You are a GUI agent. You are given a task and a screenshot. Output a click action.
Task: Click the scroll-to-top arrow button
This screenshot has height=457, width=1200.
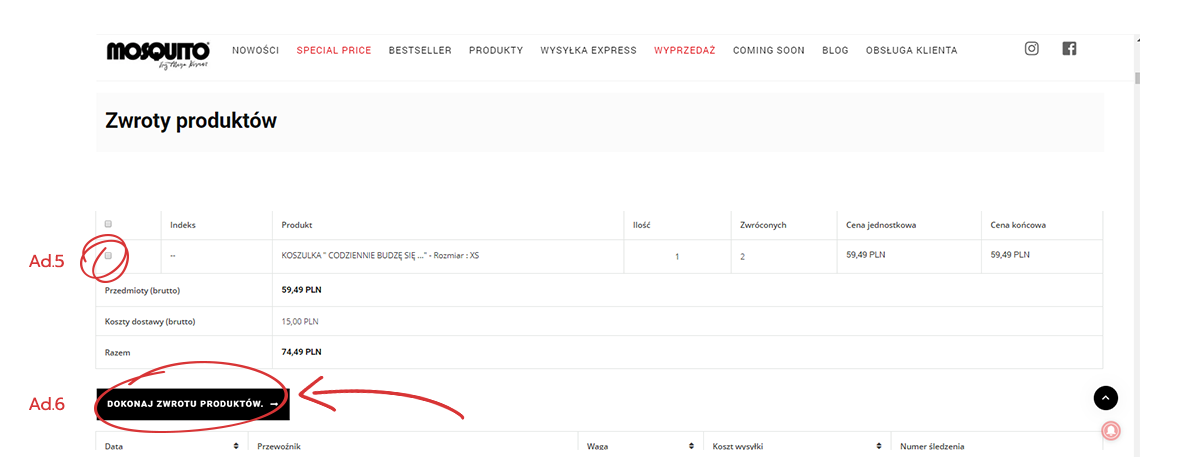[x=1105, y=398]
